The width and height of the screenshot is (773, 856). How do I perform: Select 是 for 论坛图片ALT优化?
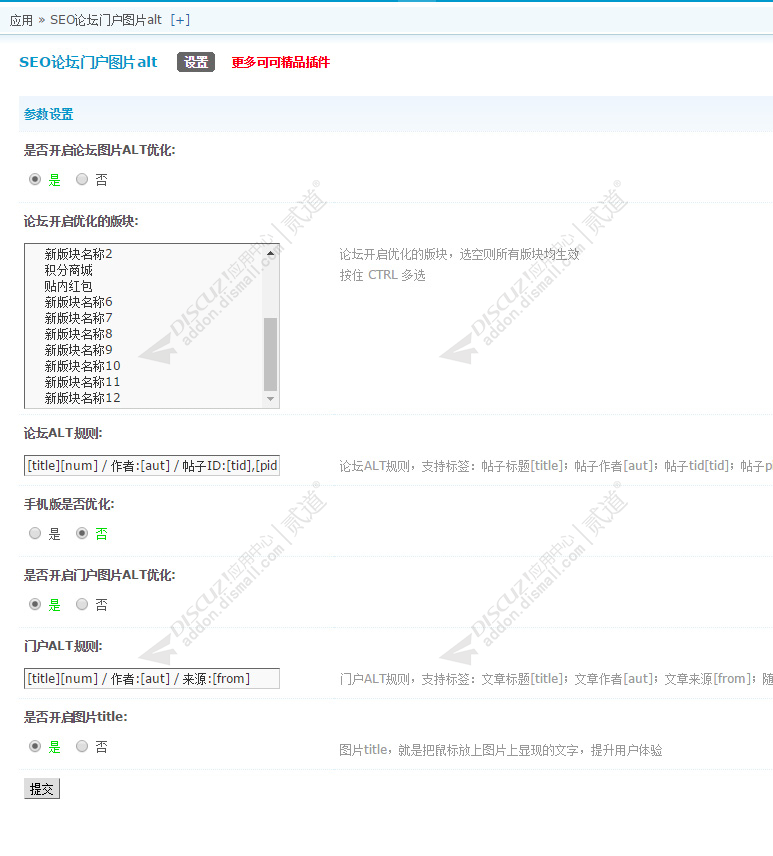[x=35, y=179]
